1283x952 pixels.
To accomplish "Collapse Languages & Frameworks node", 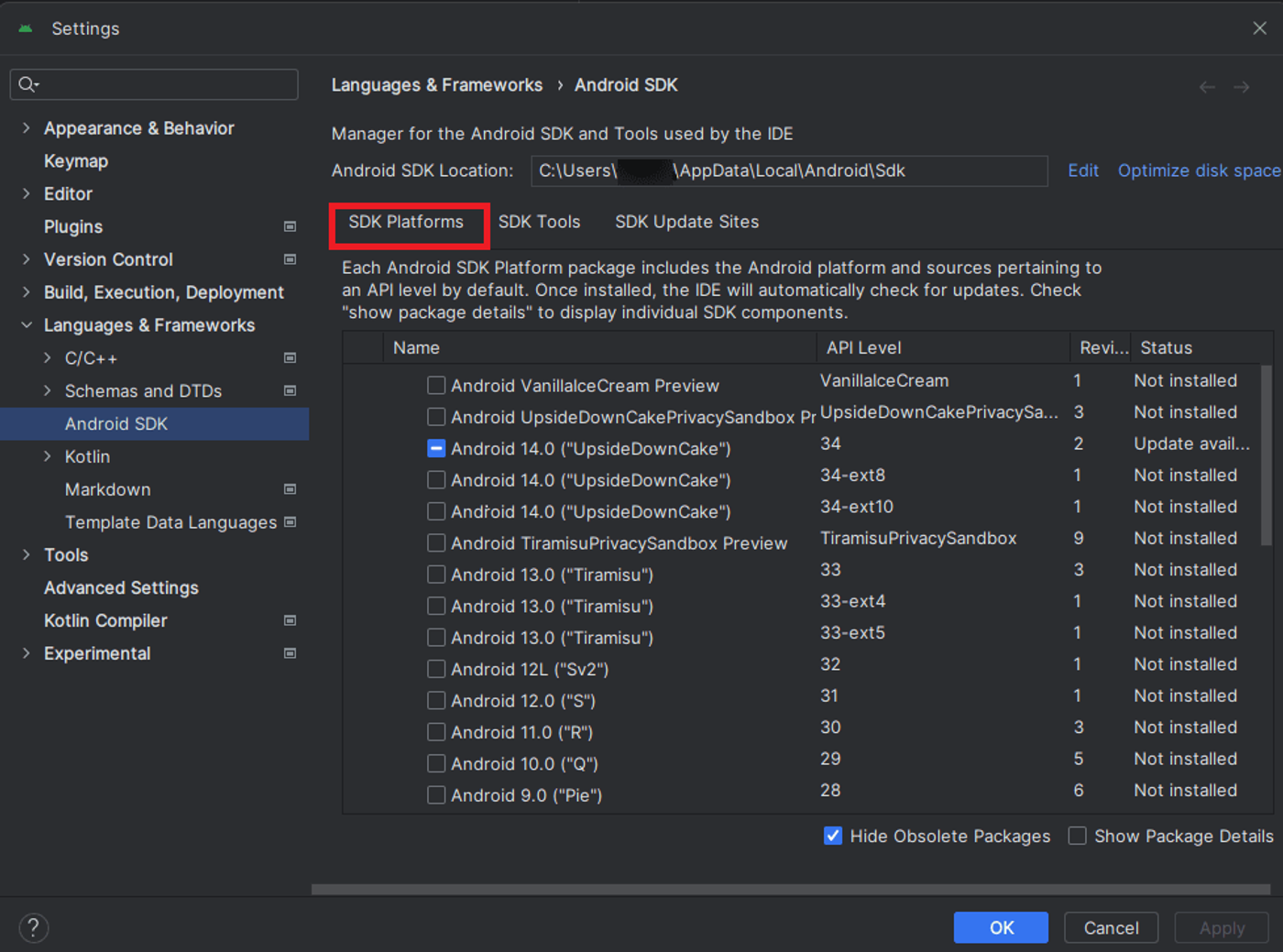I will click(x=26, y=325).
